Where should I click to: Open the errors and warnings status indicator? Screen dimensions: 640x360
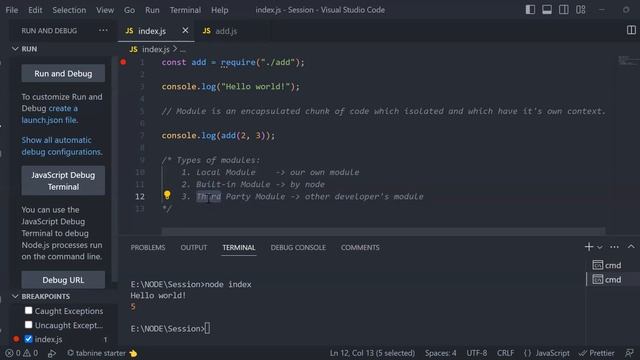click(x=22, y=353)
